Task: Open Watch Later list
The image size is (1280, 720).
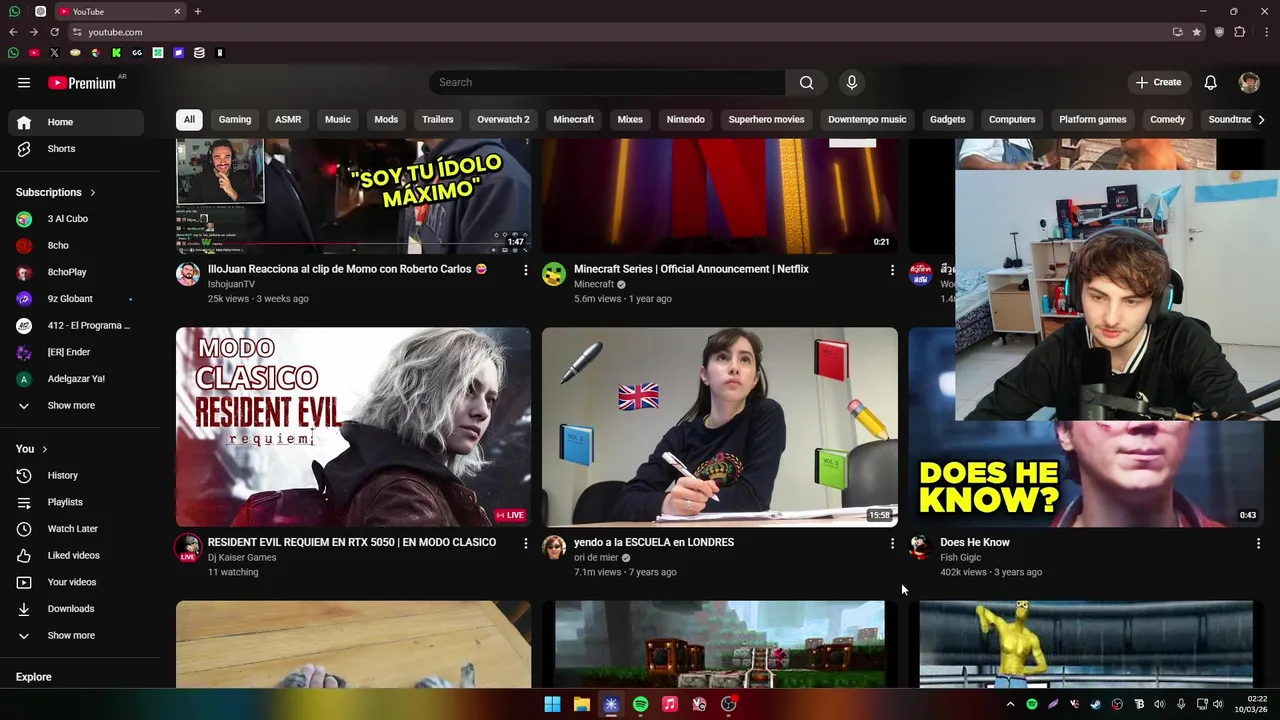Action: click(x=76, y=529)
